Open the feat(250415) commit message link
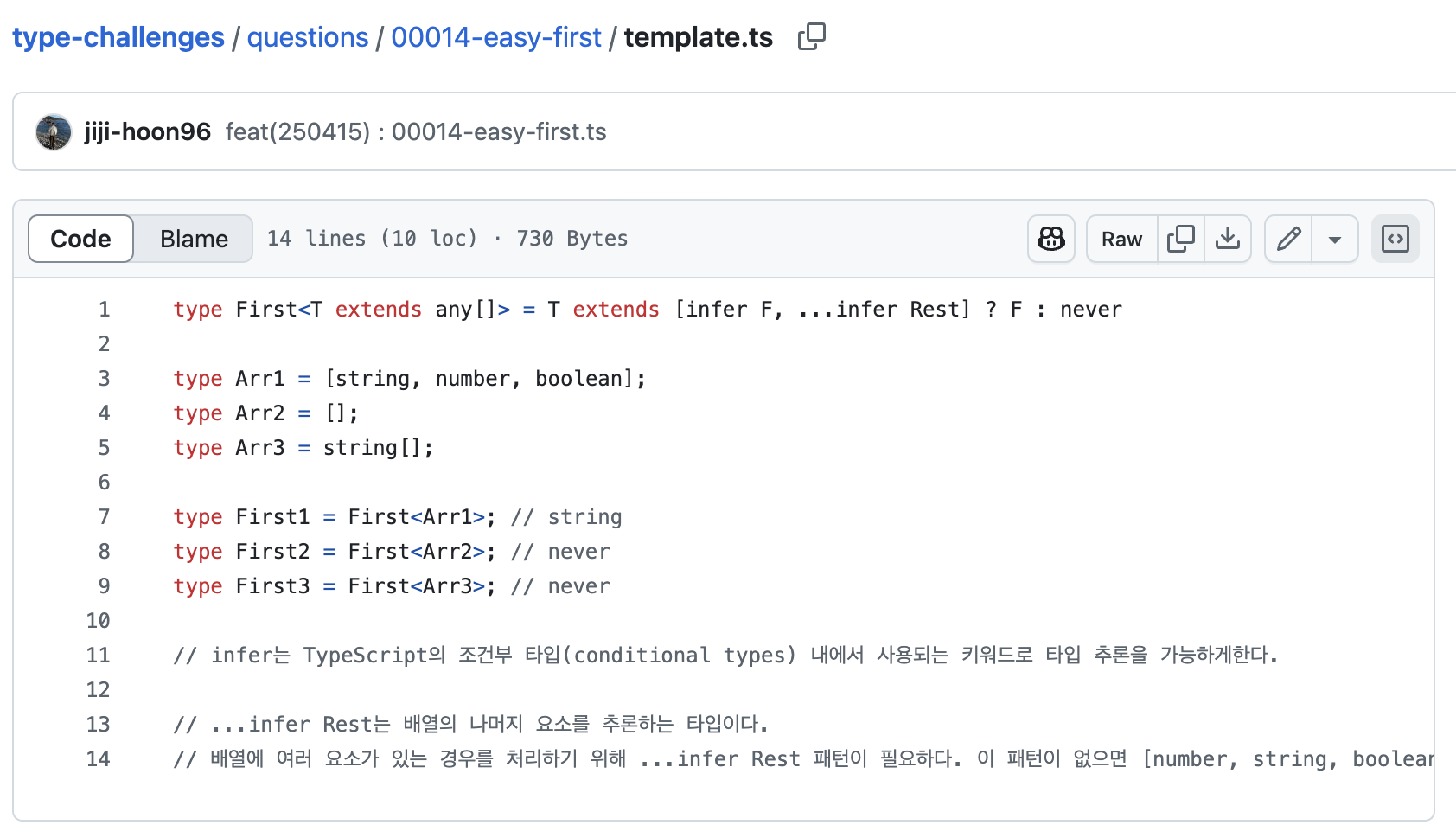The height and width of the screenshot is (825, 1456). pyautogui.click(x=416, y=132)
